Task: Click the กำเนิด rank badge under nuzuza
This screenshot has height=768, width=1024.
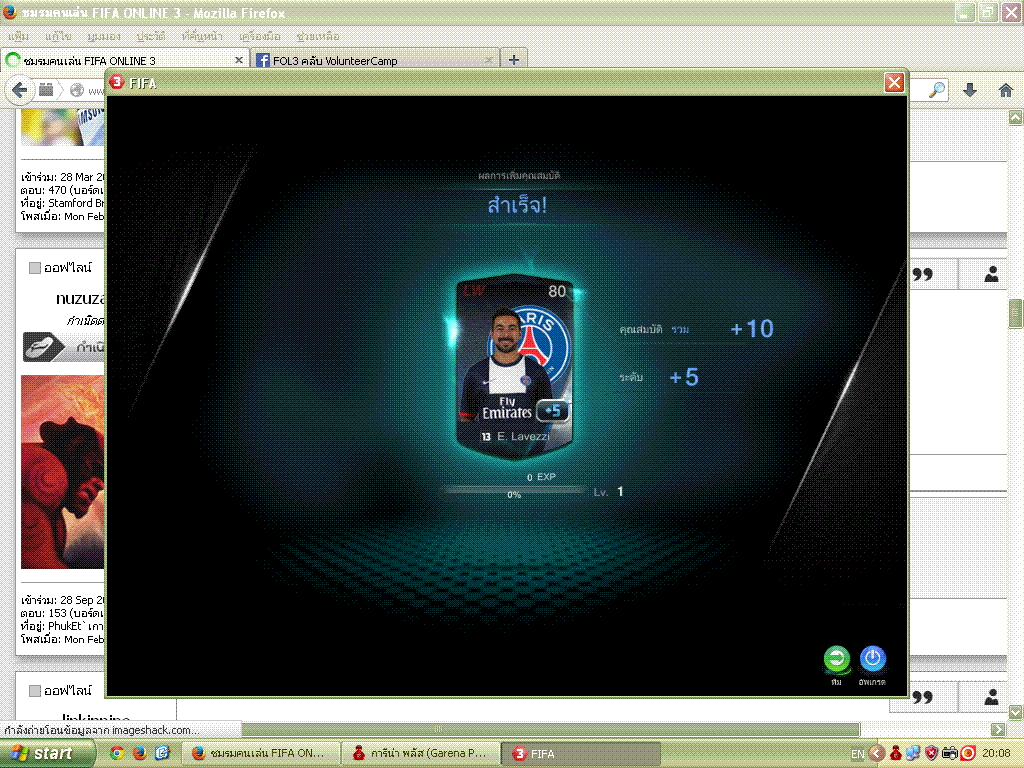Action: 64,347
